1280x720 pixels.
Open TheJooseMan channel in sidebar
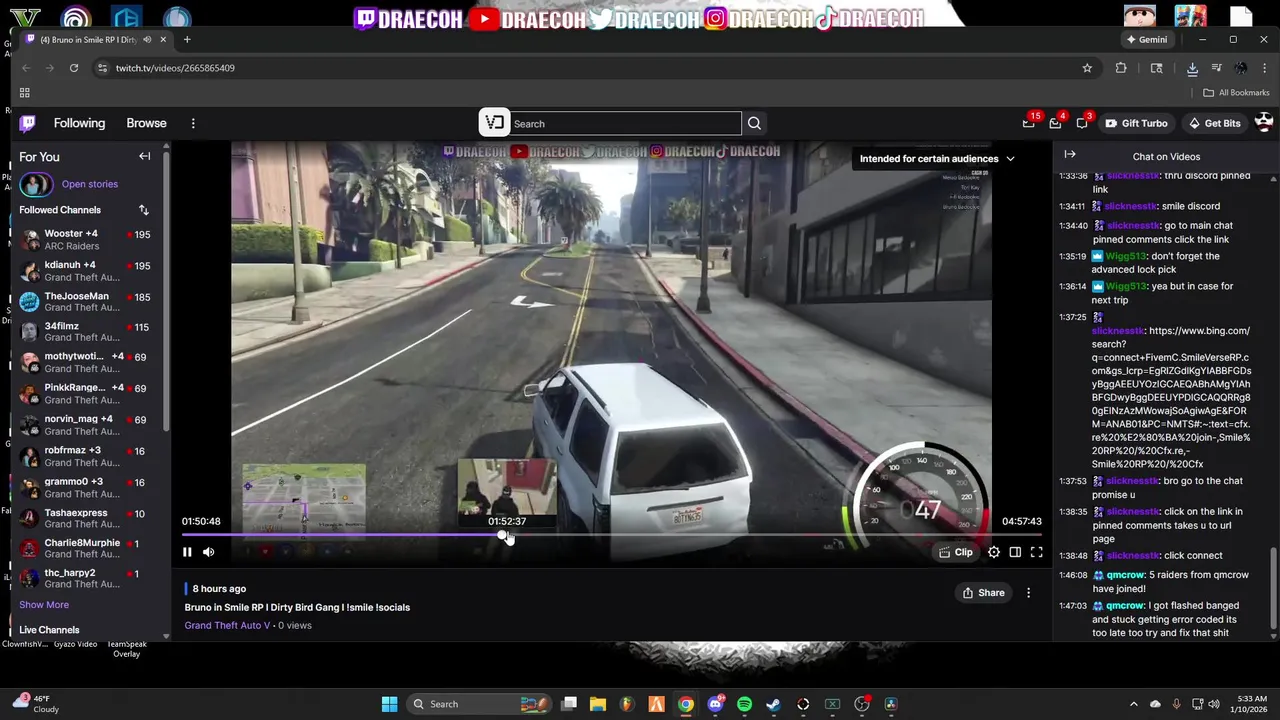coord(84,302)
